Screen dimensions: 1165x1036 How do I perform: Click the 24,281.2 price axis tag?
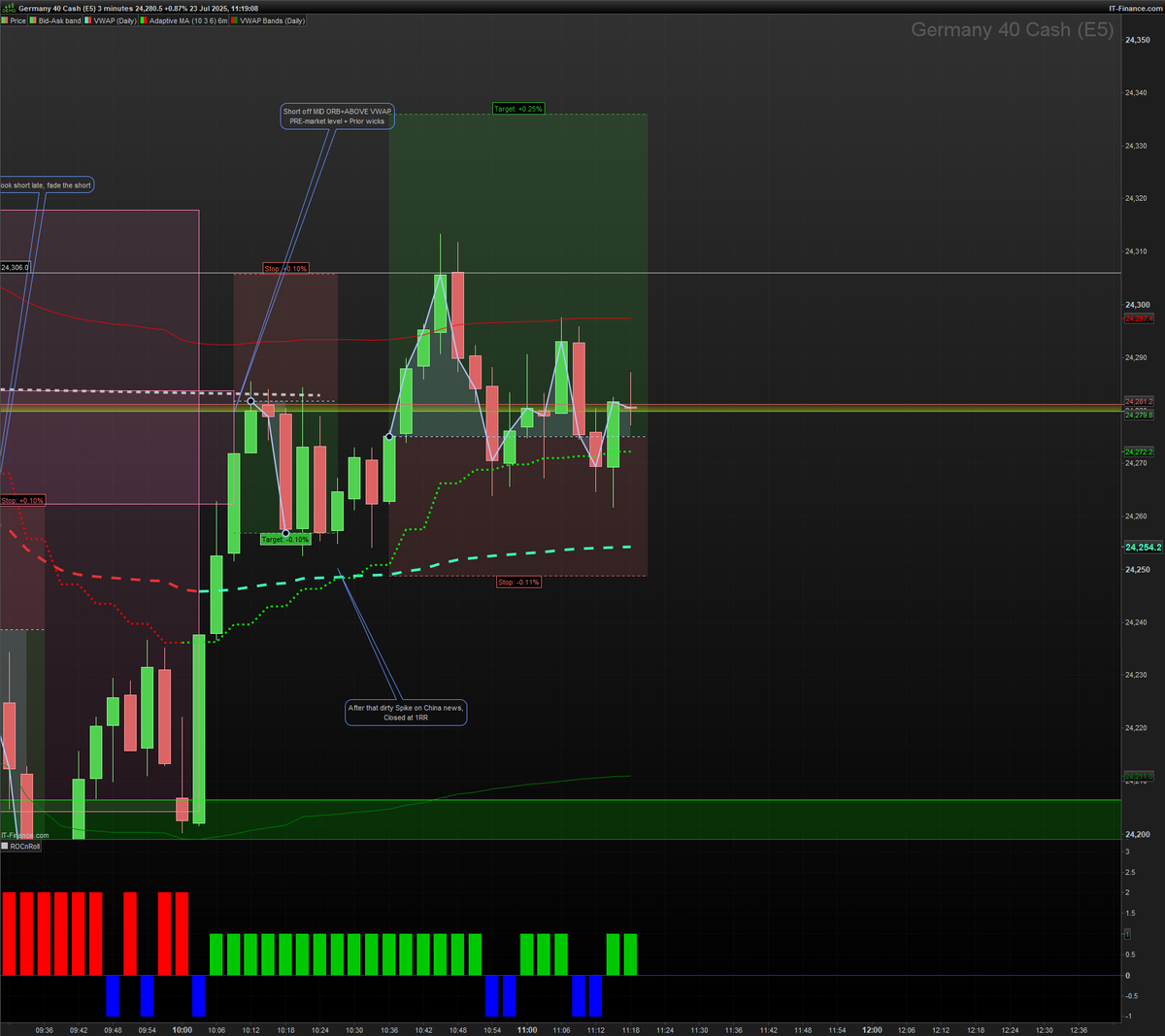point(1139,401)
